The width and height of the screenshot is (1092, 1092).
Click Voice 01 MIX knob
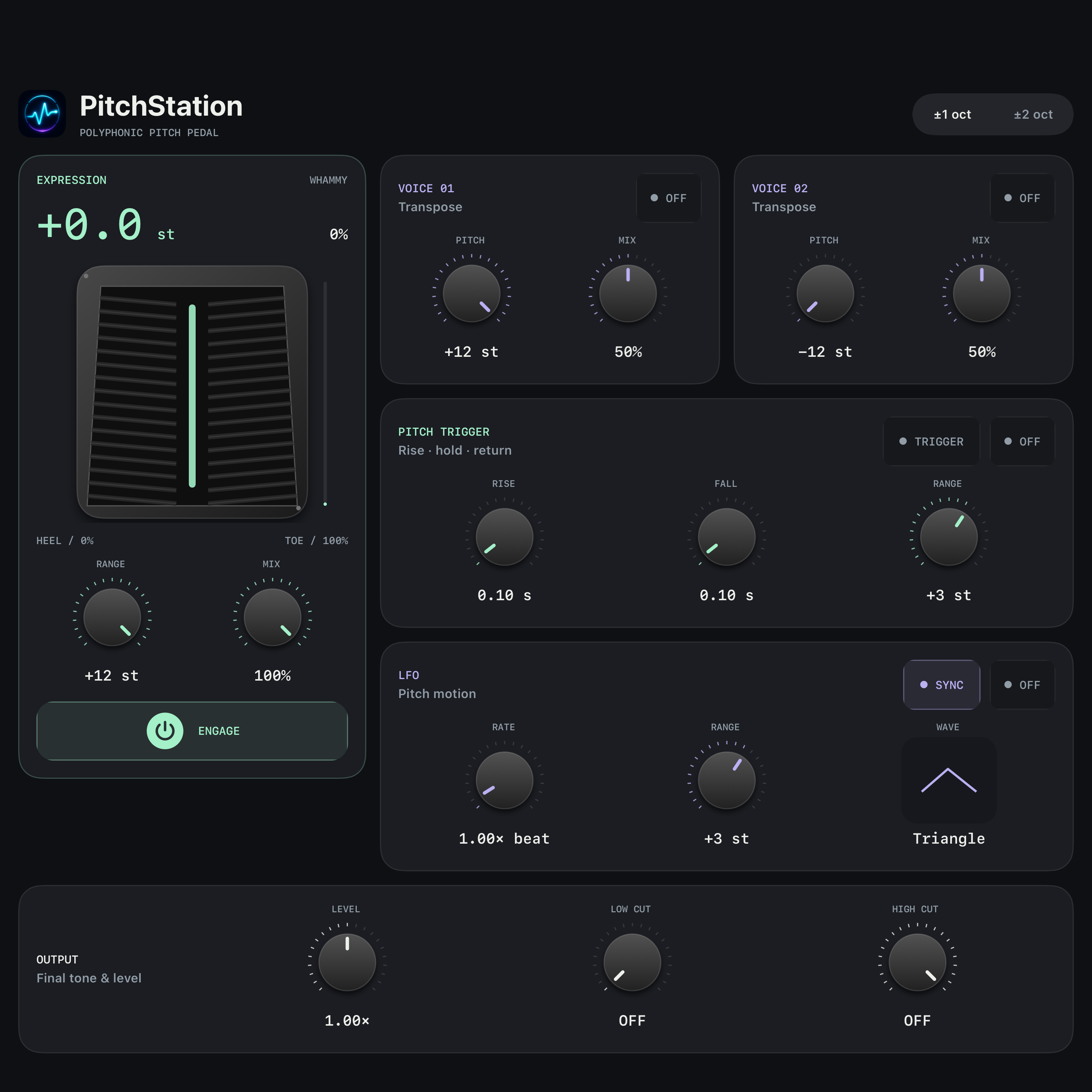[628, 293]
